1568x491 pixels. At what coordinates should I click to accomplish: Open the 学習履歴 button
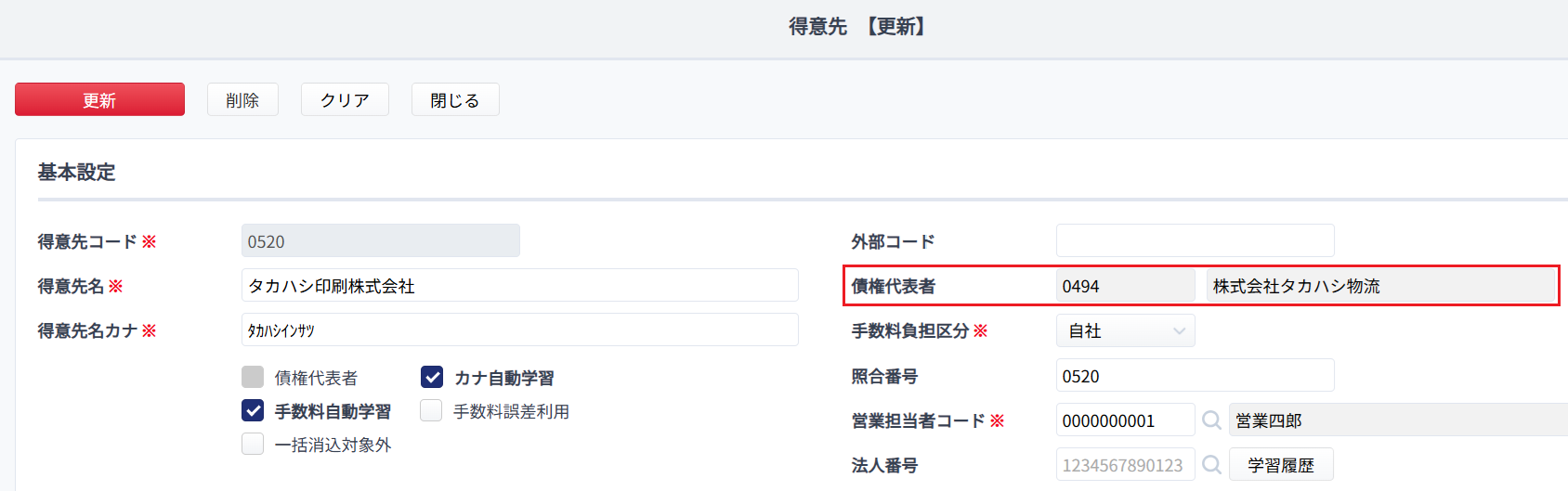pyautogui.click(x=1281, y=464)
